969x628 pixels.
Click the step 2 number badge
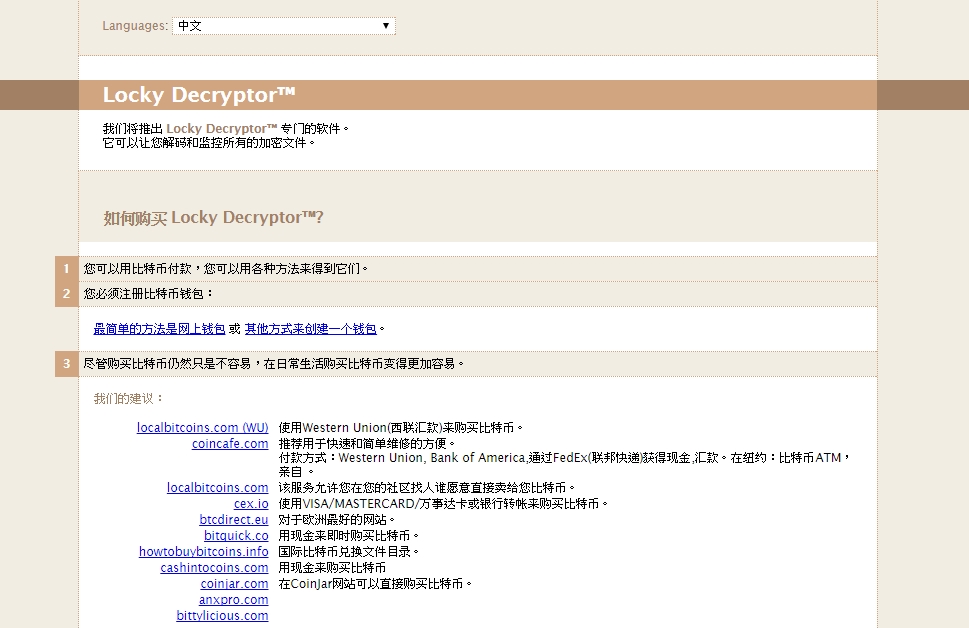pos(66,294)
